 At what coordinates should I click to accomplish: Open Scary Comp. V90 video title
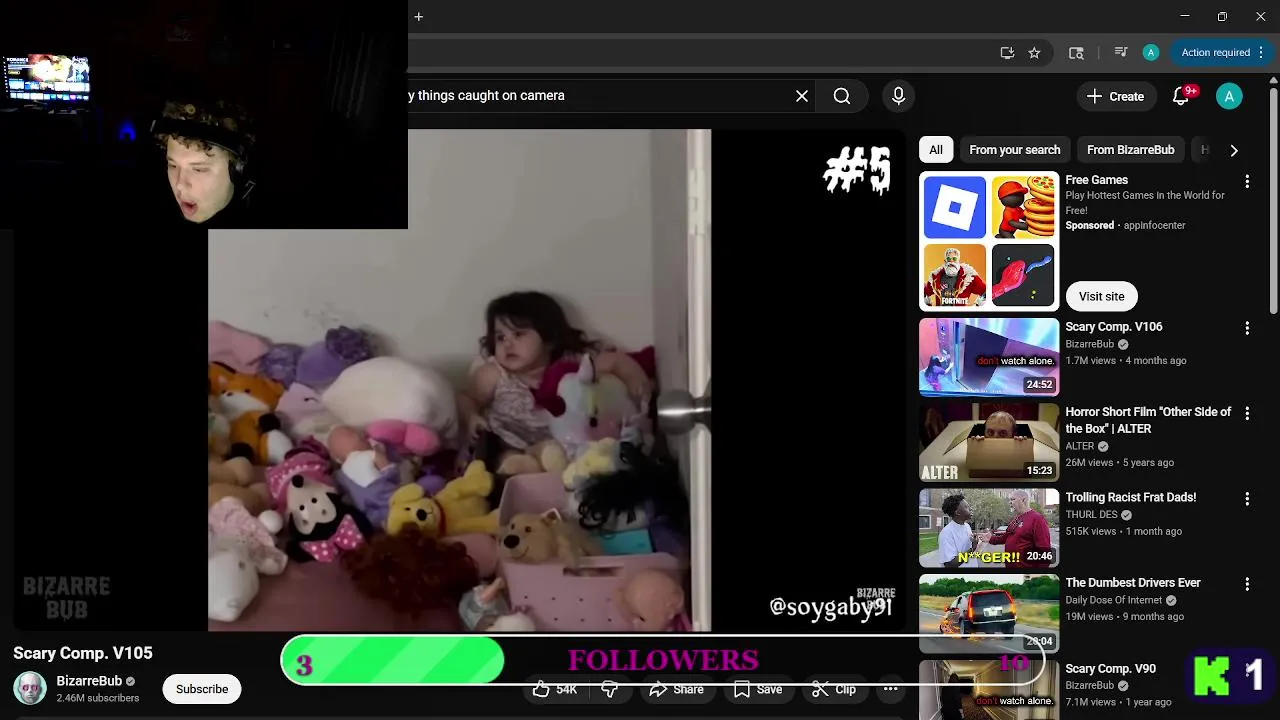pyautogui.click(x=1110, y=669)
